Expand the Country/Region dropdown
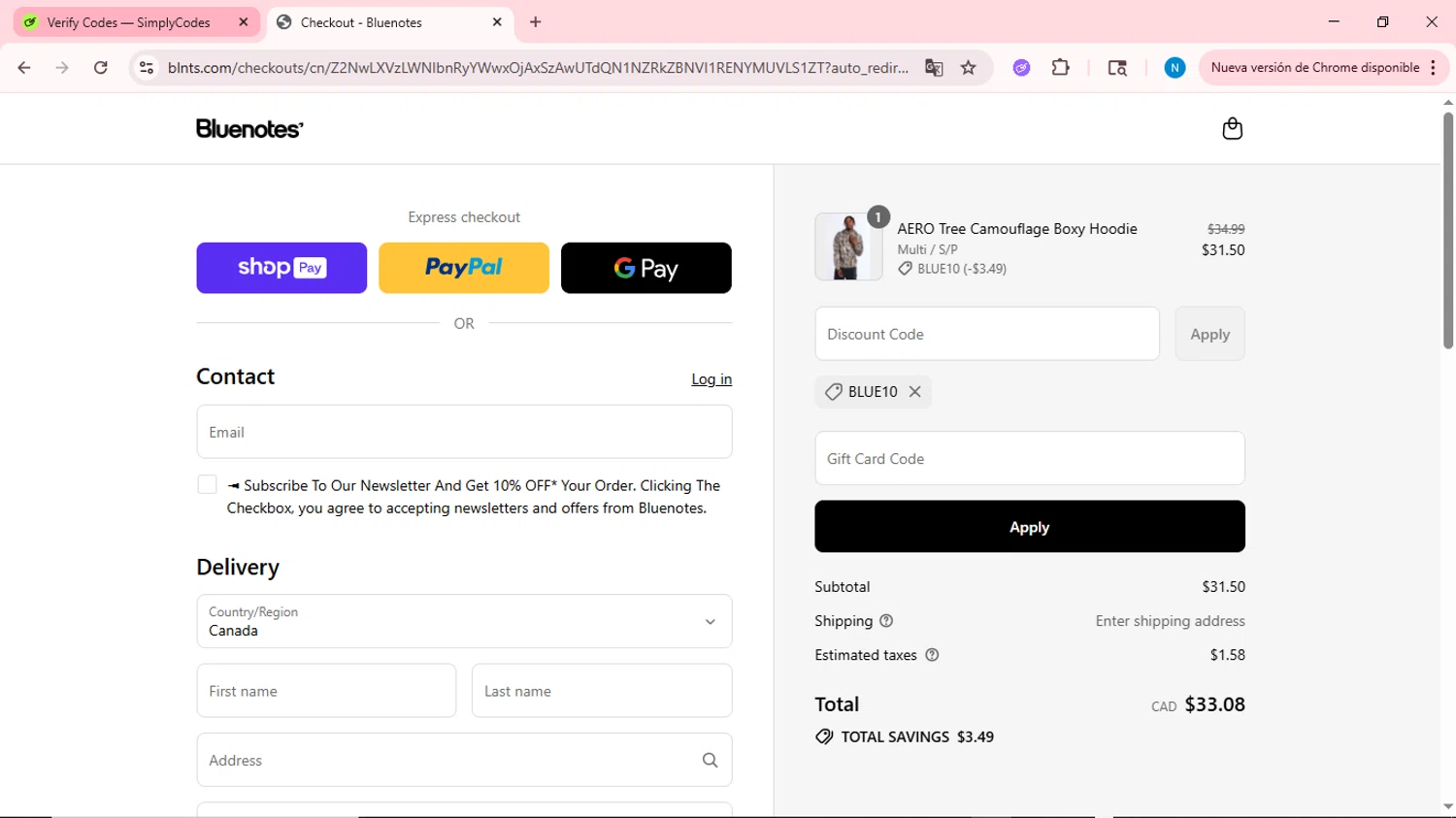This screenshot has height=818, width=1456. [x=464, y=621]
